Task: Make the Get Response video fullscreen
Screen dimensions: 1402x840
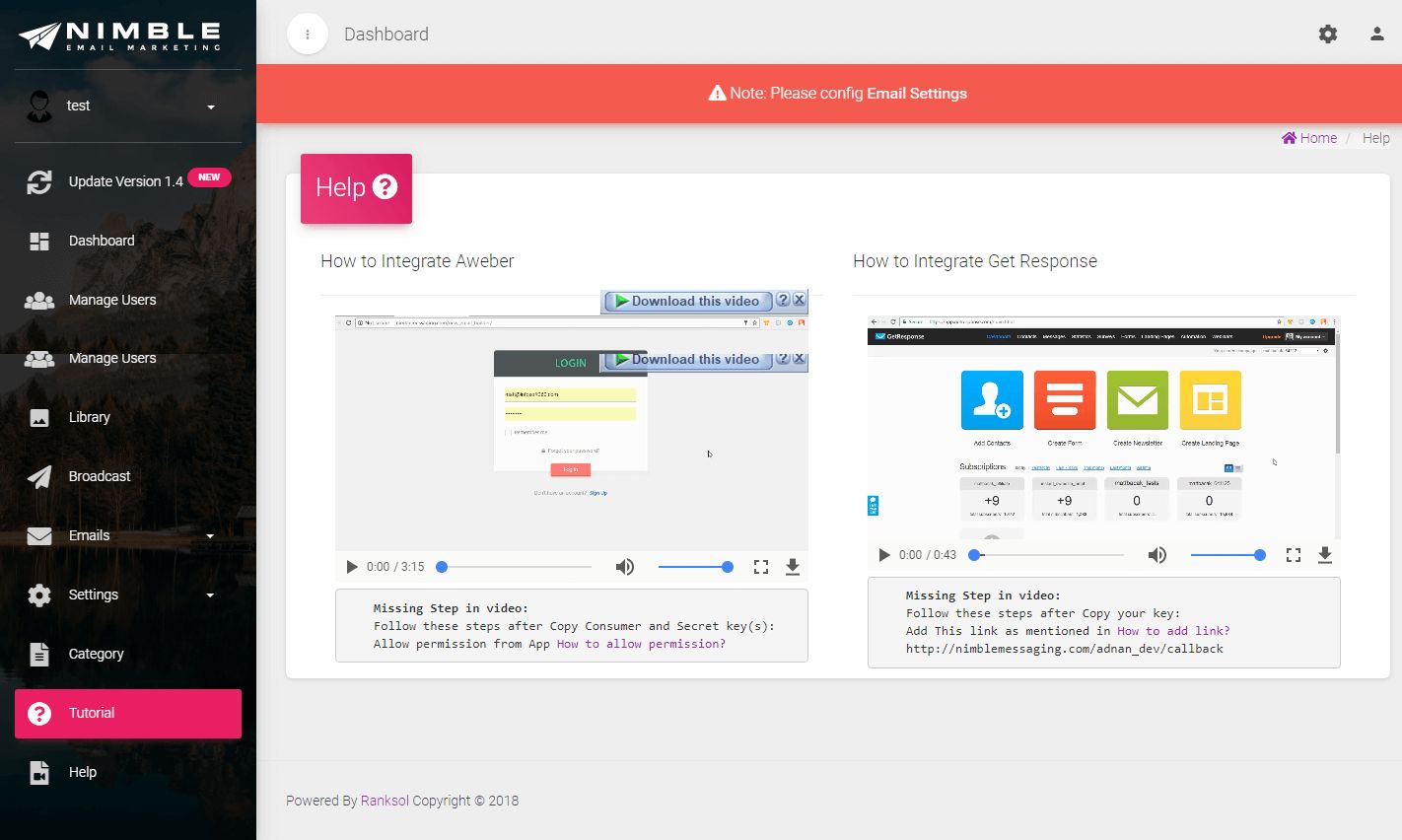Action: coord(1294,555)
